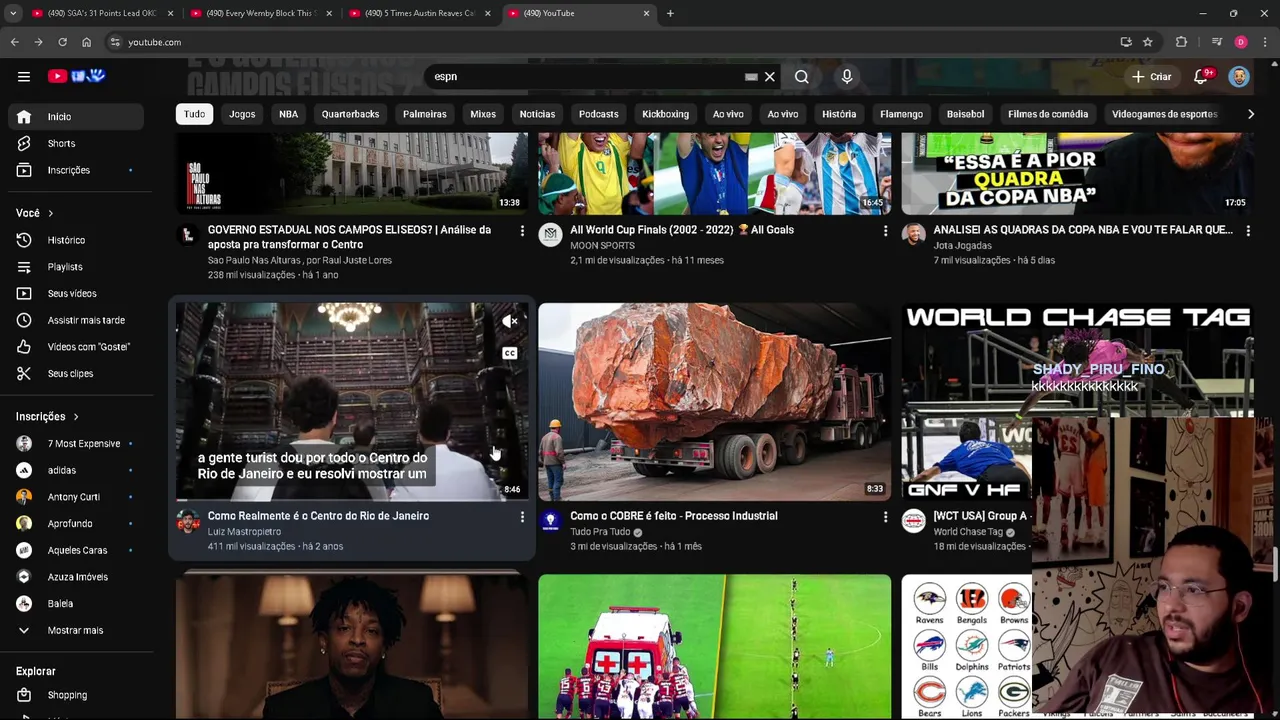Select the Podcasts filter chip
1280x720 pixels.
[599, 114]
